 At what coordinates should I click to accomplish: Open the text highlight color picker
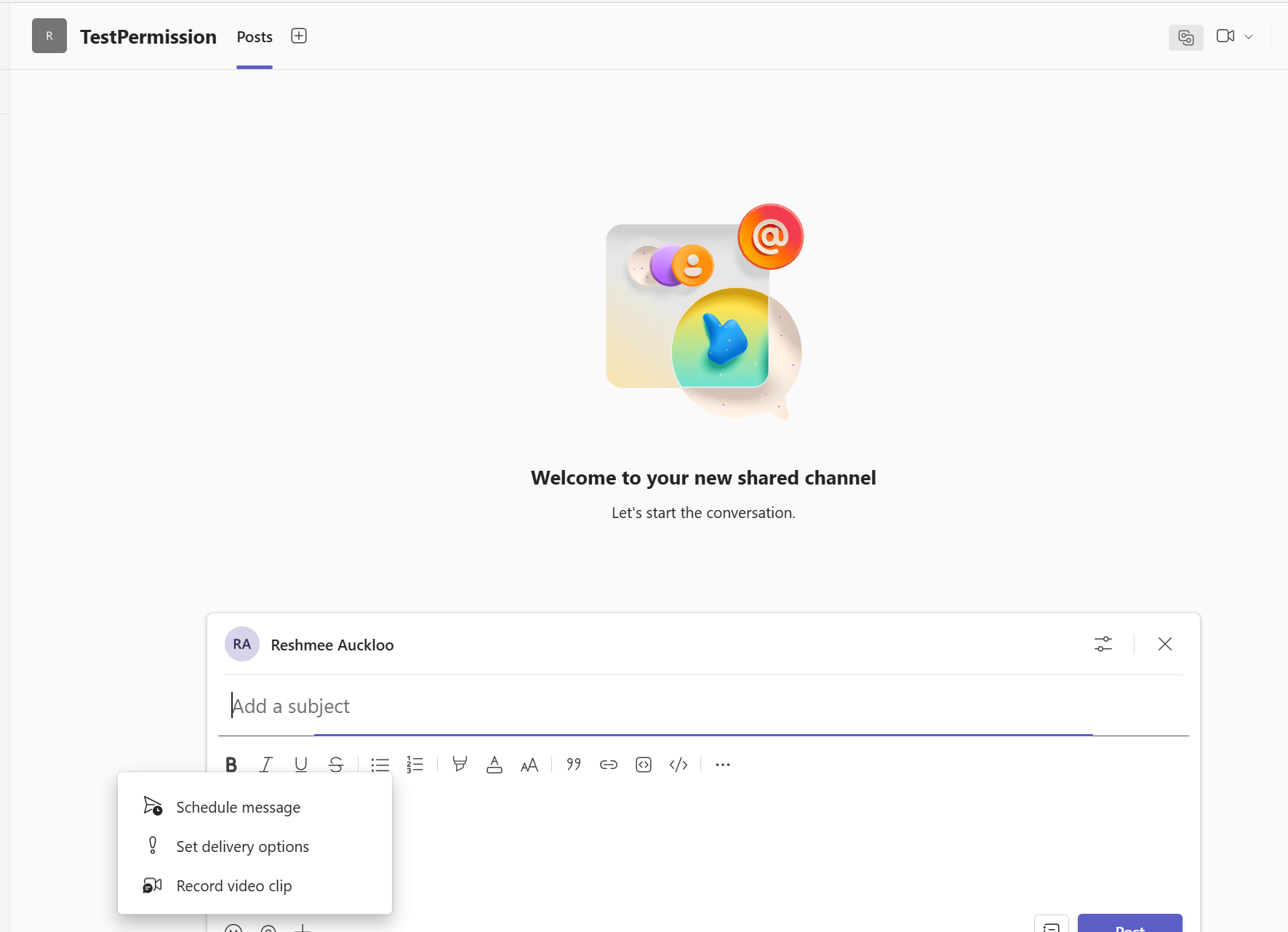click(x=460, y=765)
